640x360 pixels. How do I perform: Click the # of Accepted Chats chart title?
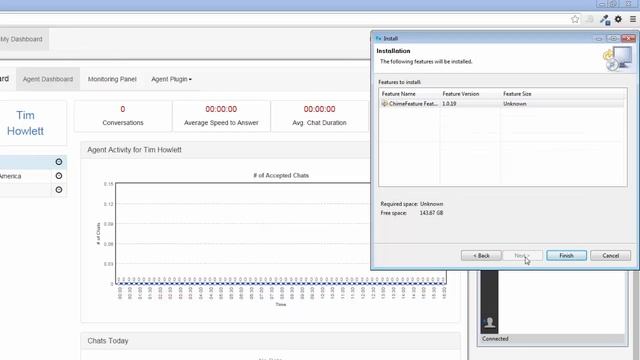[281, 176]
